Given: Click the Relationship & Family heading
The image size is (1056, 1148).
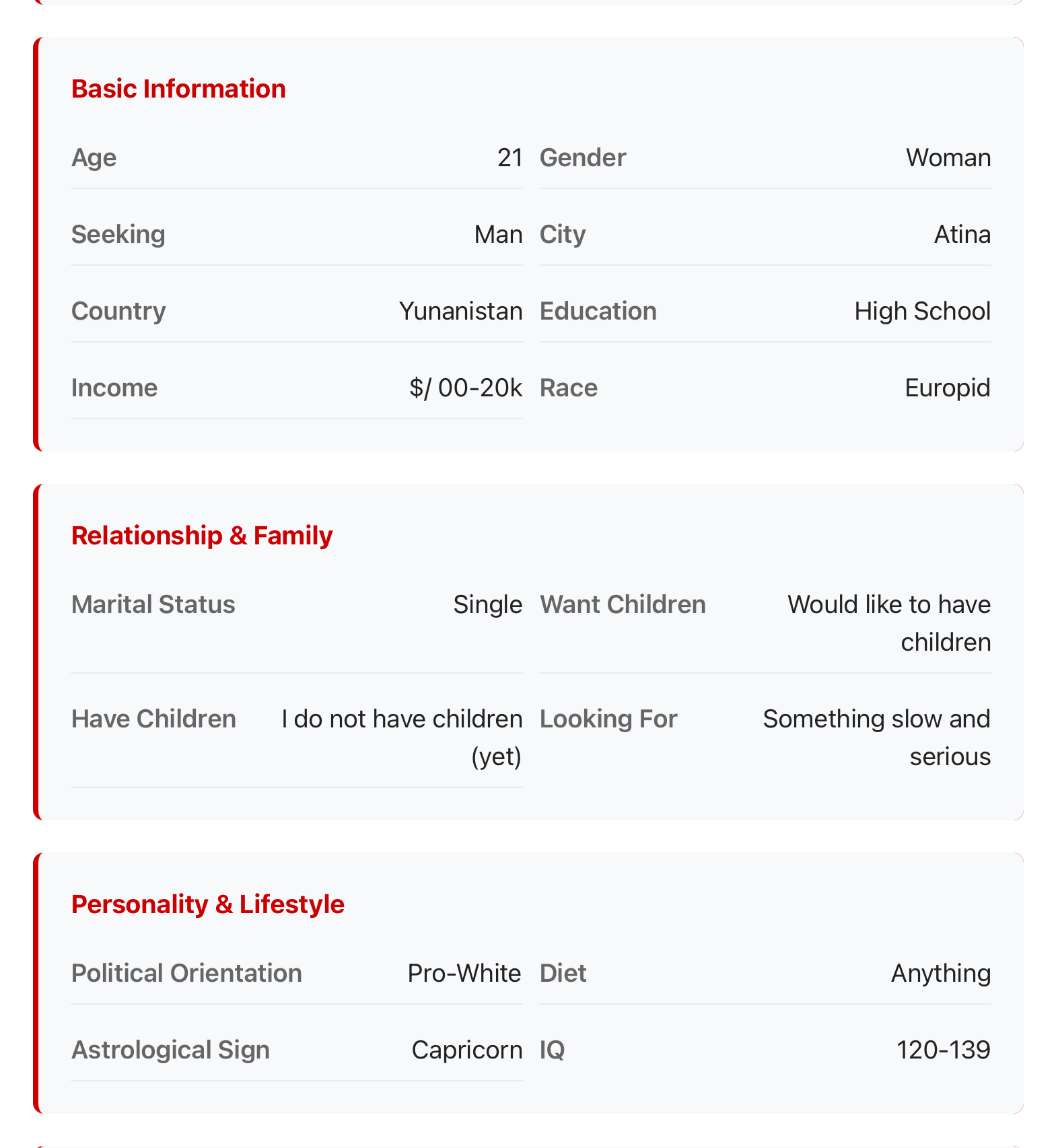Looking at the screenshot, I should (x=202, y=536).
